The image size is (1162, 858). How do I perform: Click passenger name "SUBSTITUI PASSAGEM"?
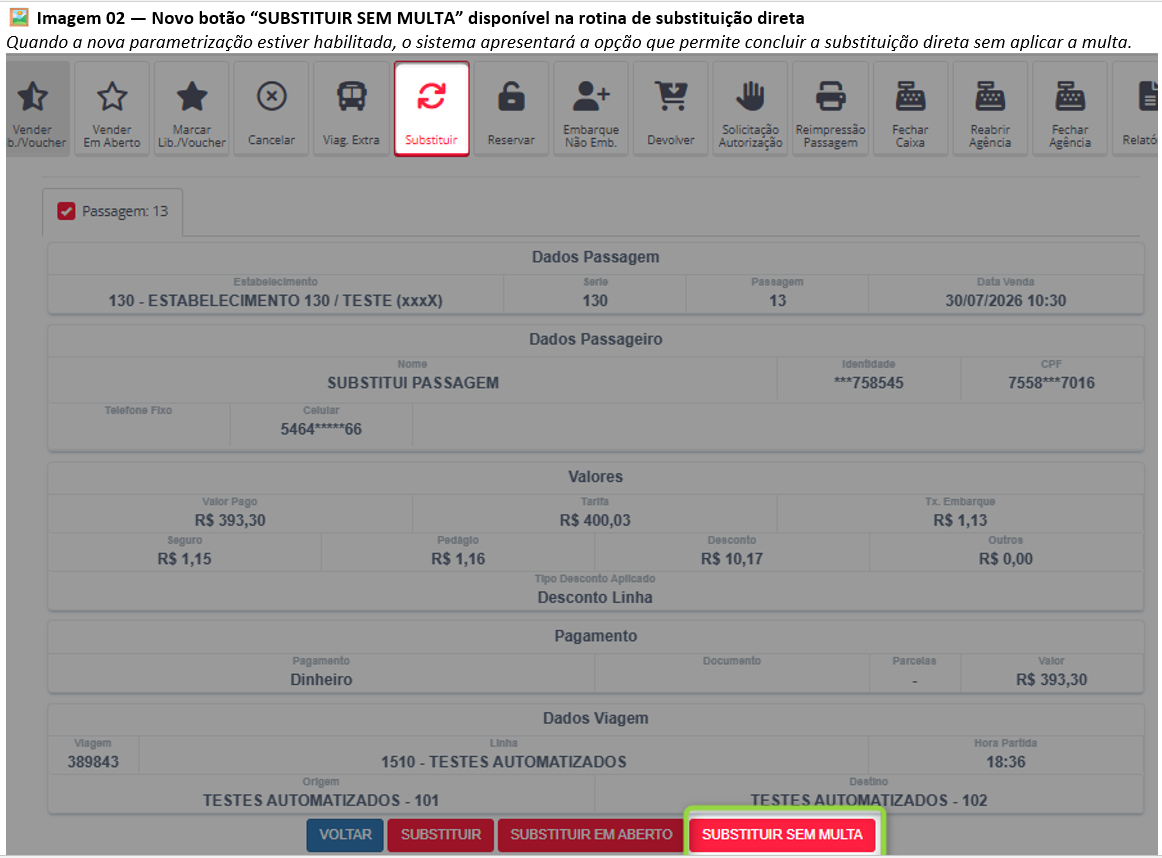[x=413, y=383]
